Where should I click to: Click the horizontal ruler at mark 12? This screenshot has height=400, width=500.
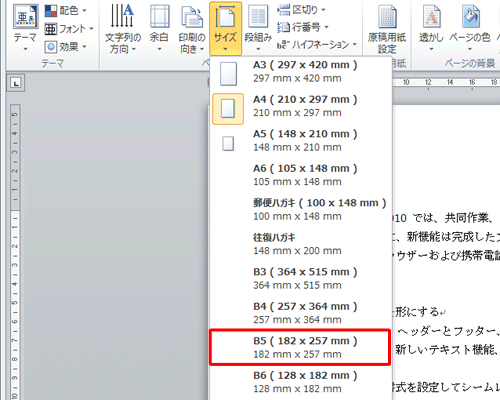pos(428,82)
